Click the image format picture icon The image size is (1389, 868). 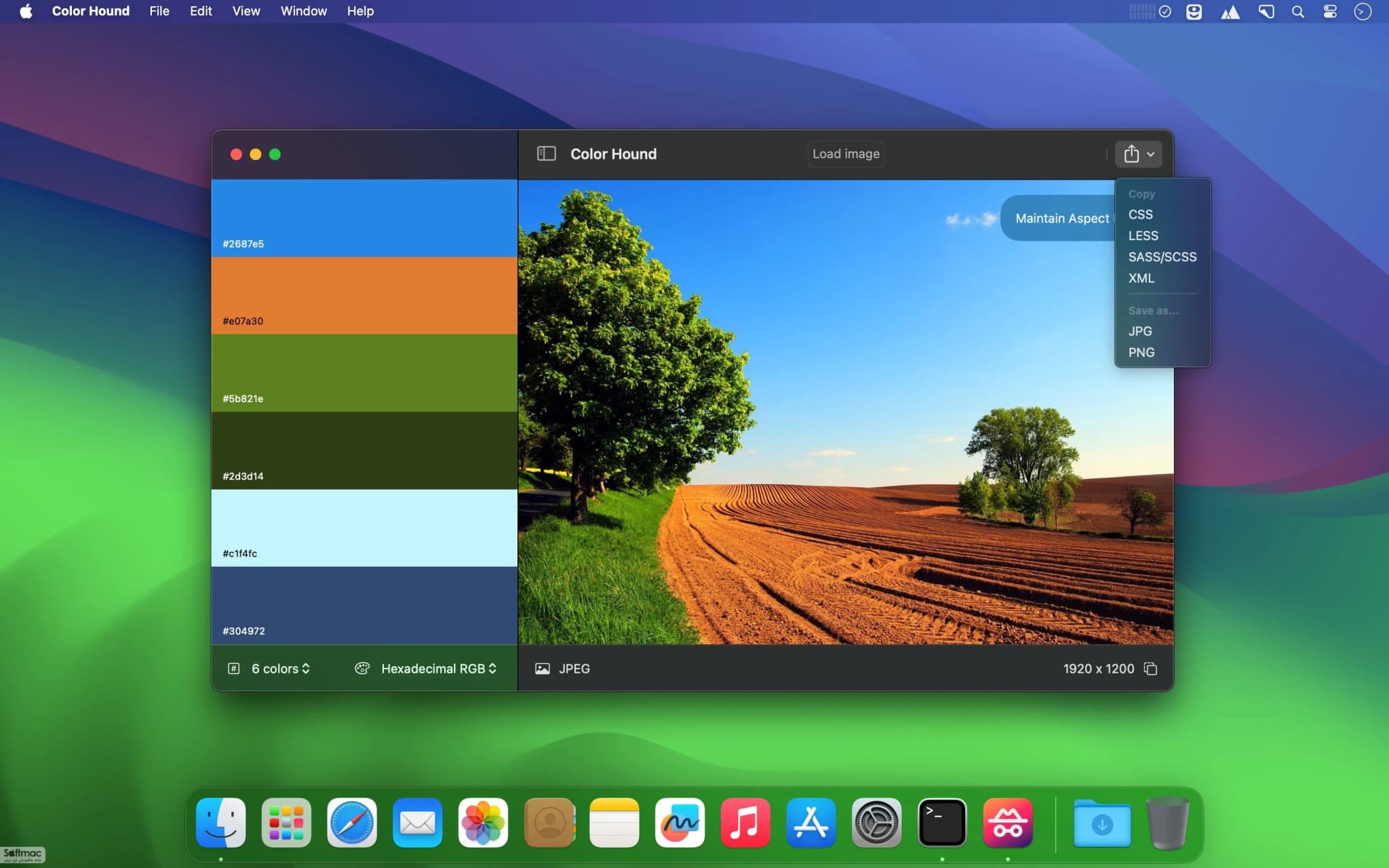(542, 669)
